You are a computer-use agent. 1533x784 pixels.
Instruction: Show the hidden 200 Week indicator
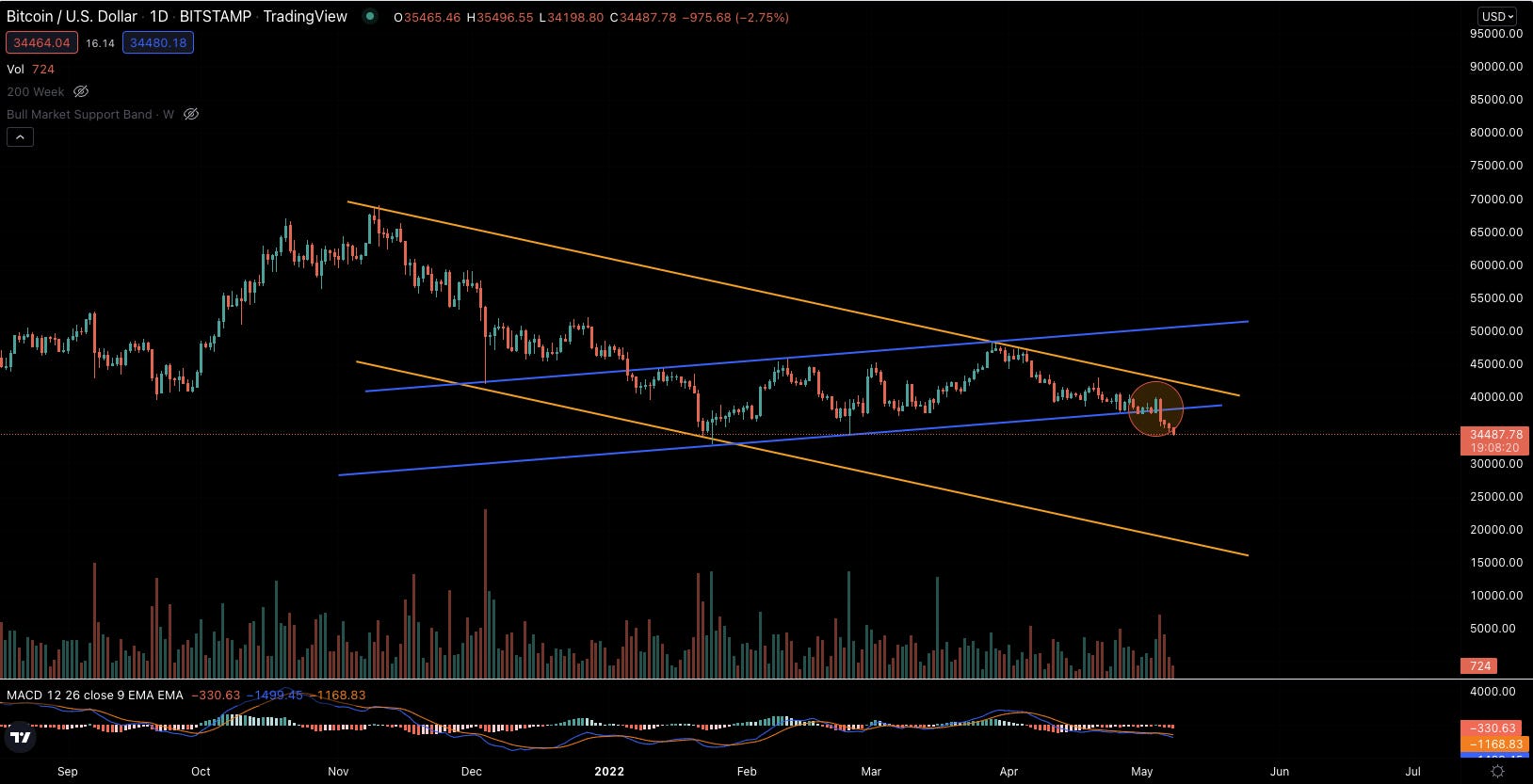tap(81, 91)
